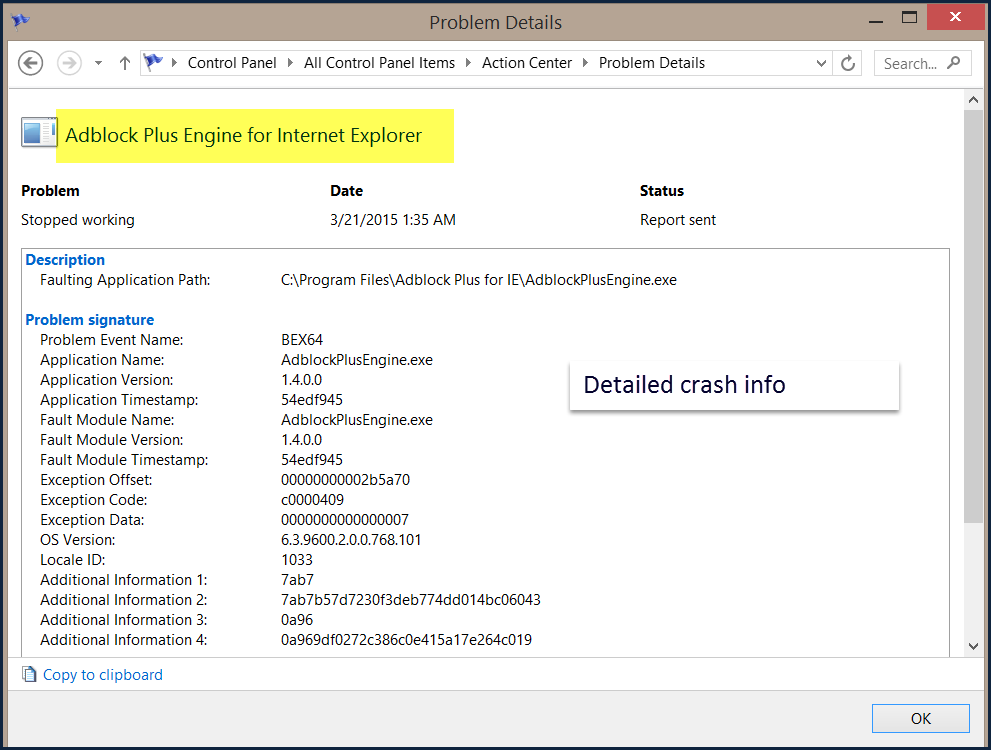Open the recent locations dropdown arrow
This screenshot has width=991, height=750.
(98, 63)
